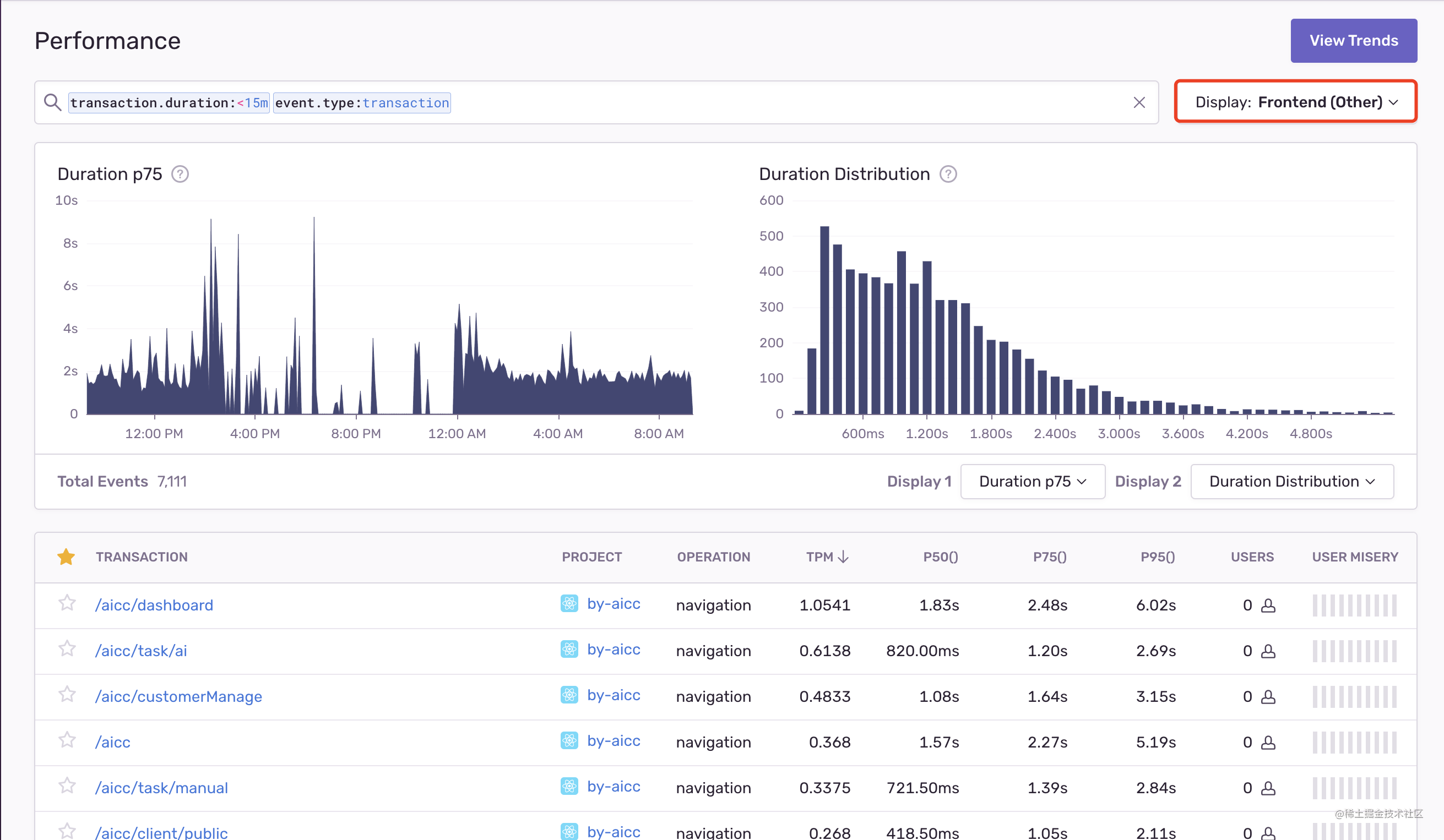Screen dimensions: 1444x840
Task: Sort by the USER MISERY column header
Action: pos(1355,557)
